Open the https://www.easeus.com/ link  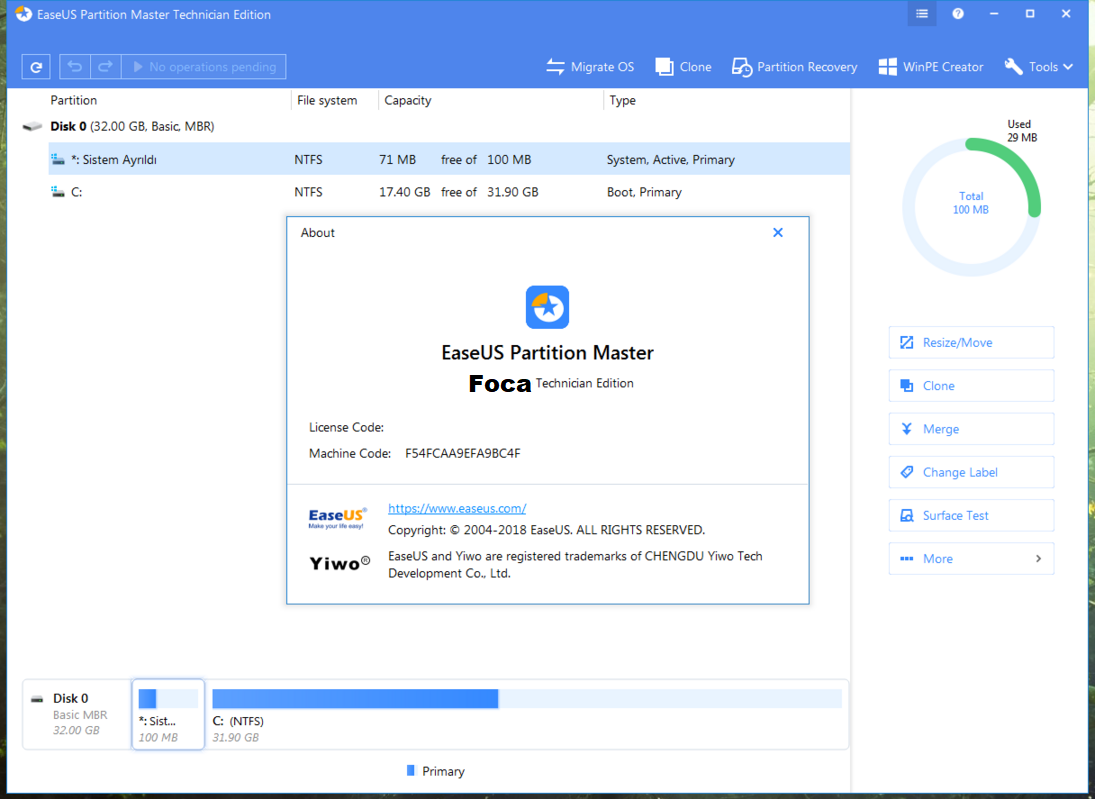coord(457,508)
